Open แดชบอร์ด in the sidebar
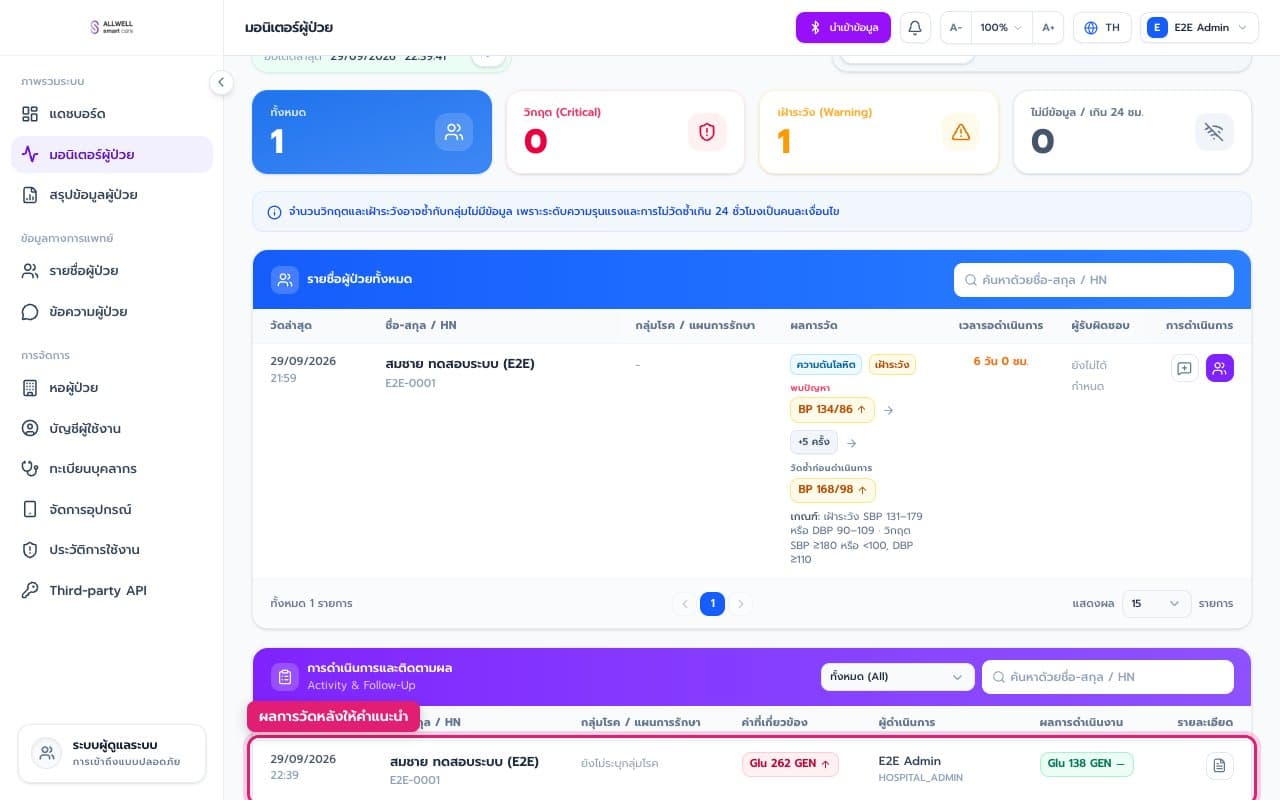The height and width of the screenshot is (800, 1280). point(112,114)
